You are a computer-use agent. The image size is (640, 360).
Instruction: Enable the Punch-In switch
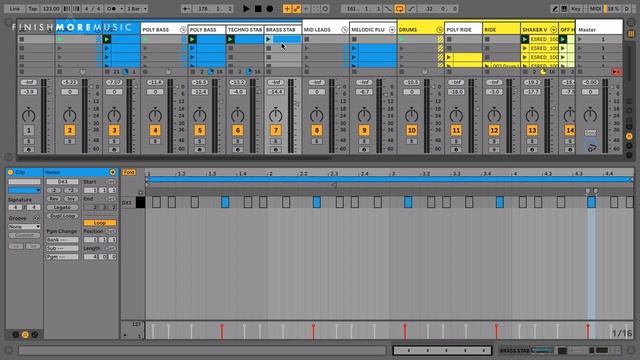388,9
